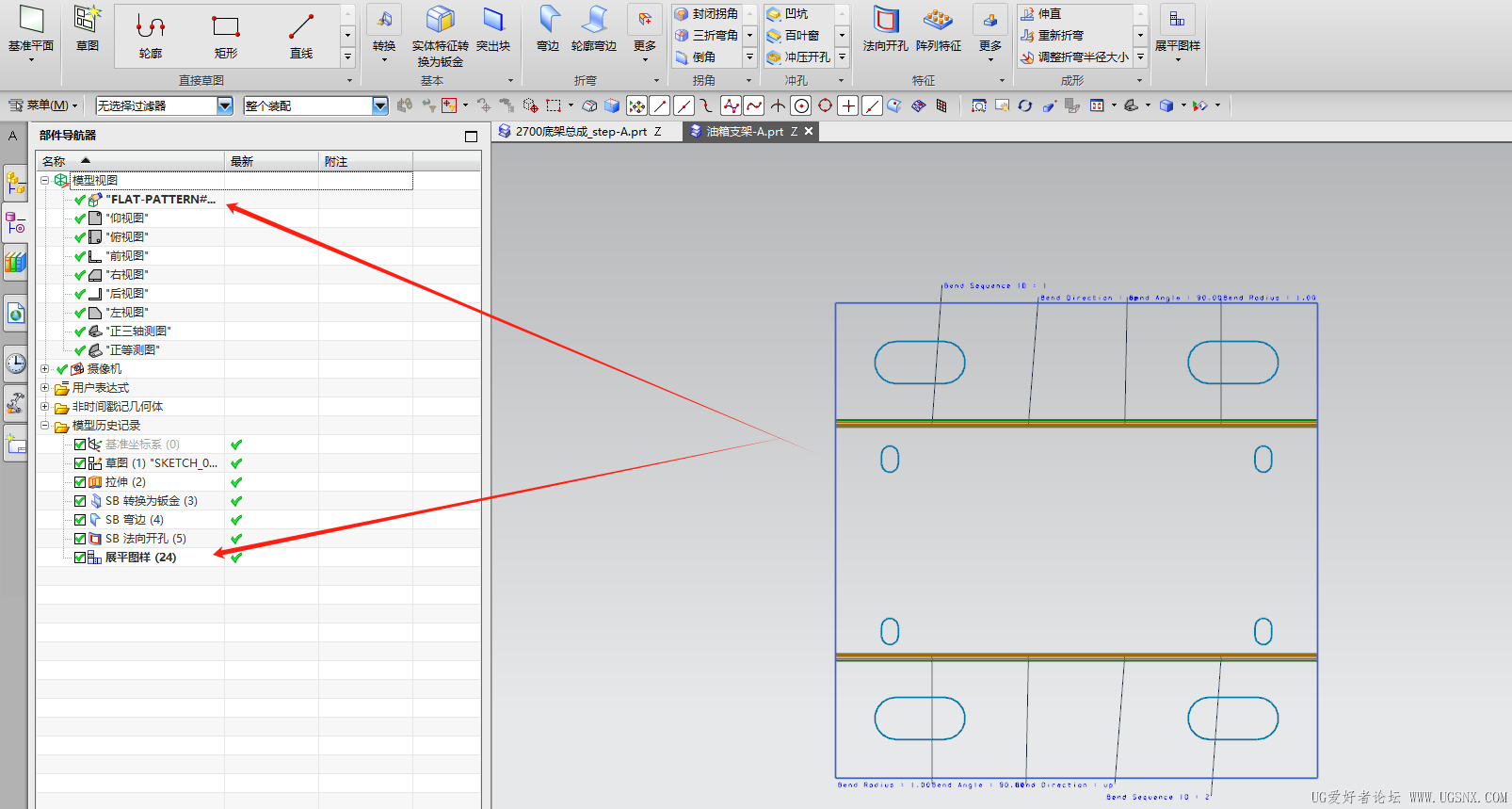The image size is (1512, 809).
Task: Select the 百叶窗 (Louver) tool
Action: click(x=793, y=36)
